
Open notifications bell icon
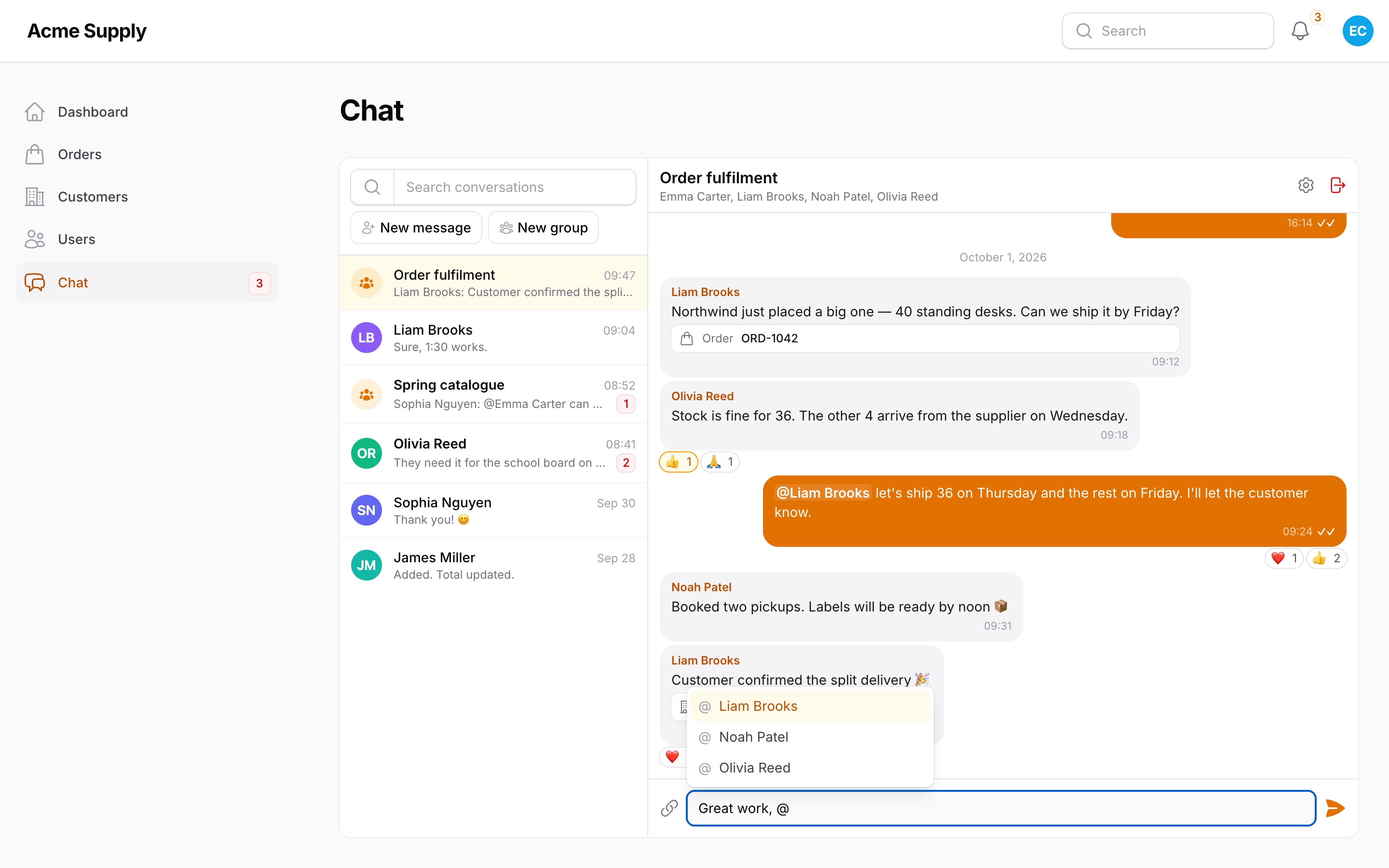coord(1299,31)
